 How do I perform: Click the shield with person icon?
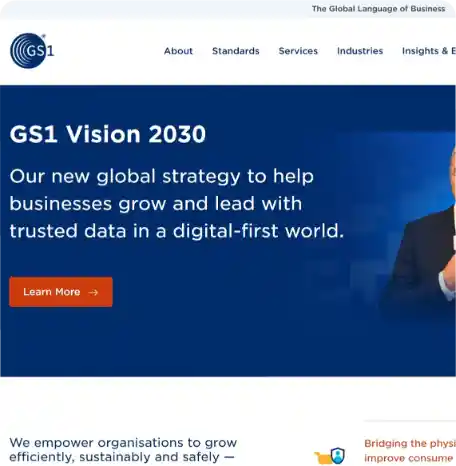click(x=337, y=455)
